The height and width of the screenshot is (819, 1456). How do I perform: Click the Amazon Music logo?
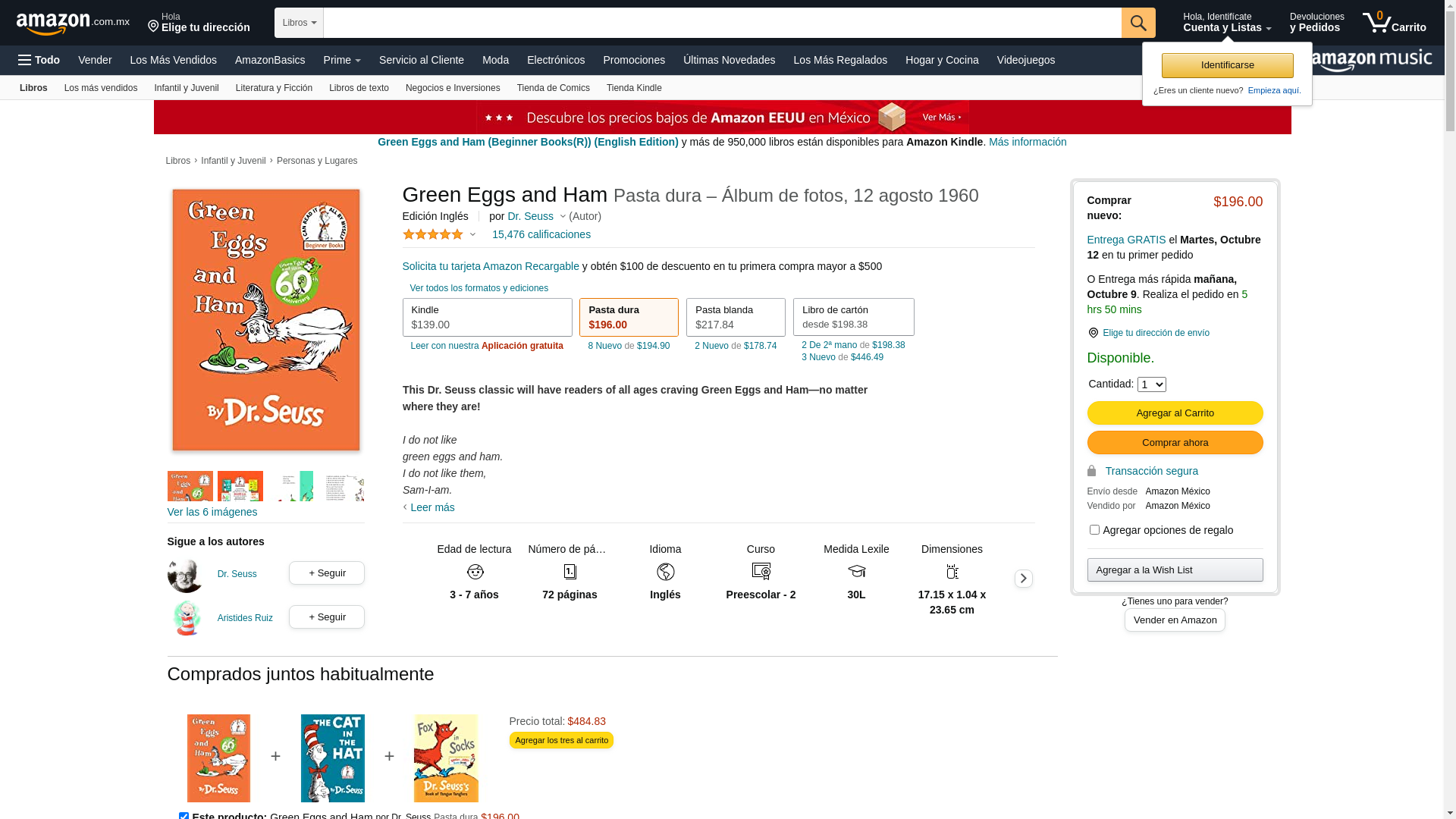pos(1370,60)
